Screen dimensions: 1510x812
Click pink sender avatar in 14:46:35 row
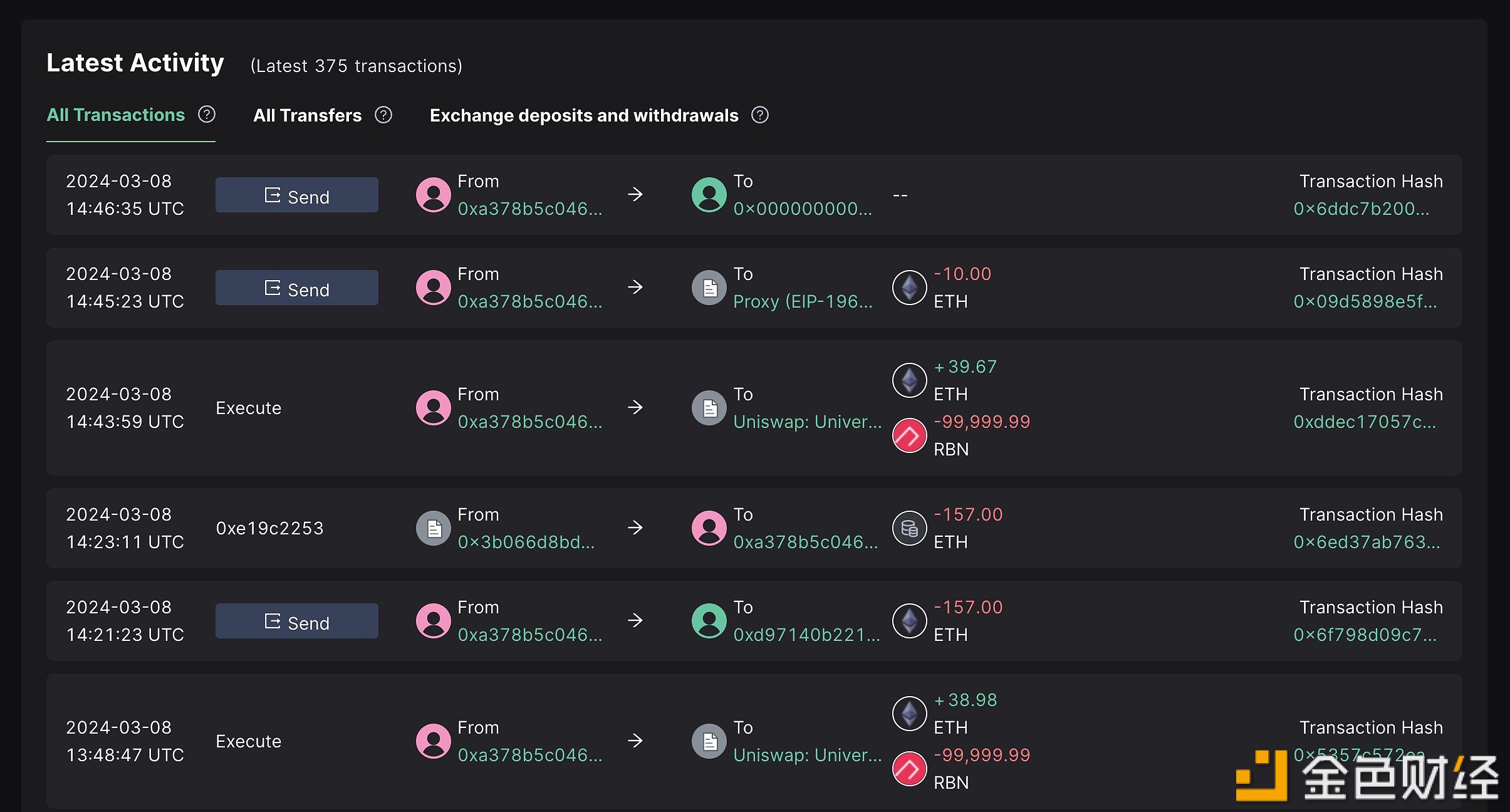pyautogui.click(x=433, y=195)
